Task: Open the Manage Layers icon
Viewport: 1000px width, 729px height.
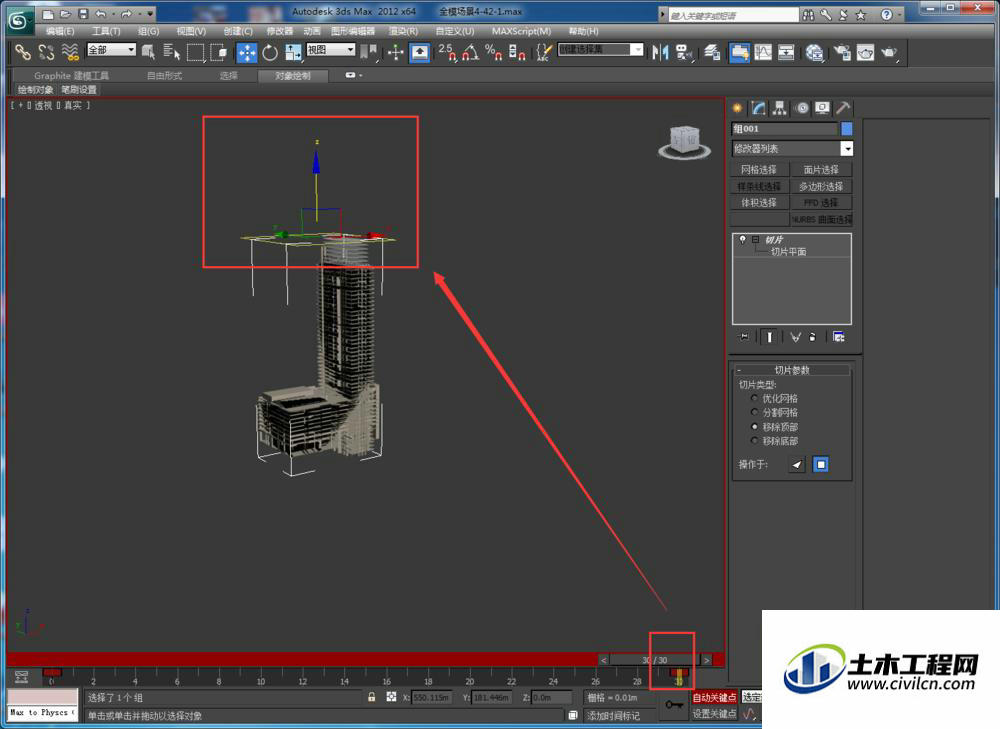Action: [x=712, y=52]
